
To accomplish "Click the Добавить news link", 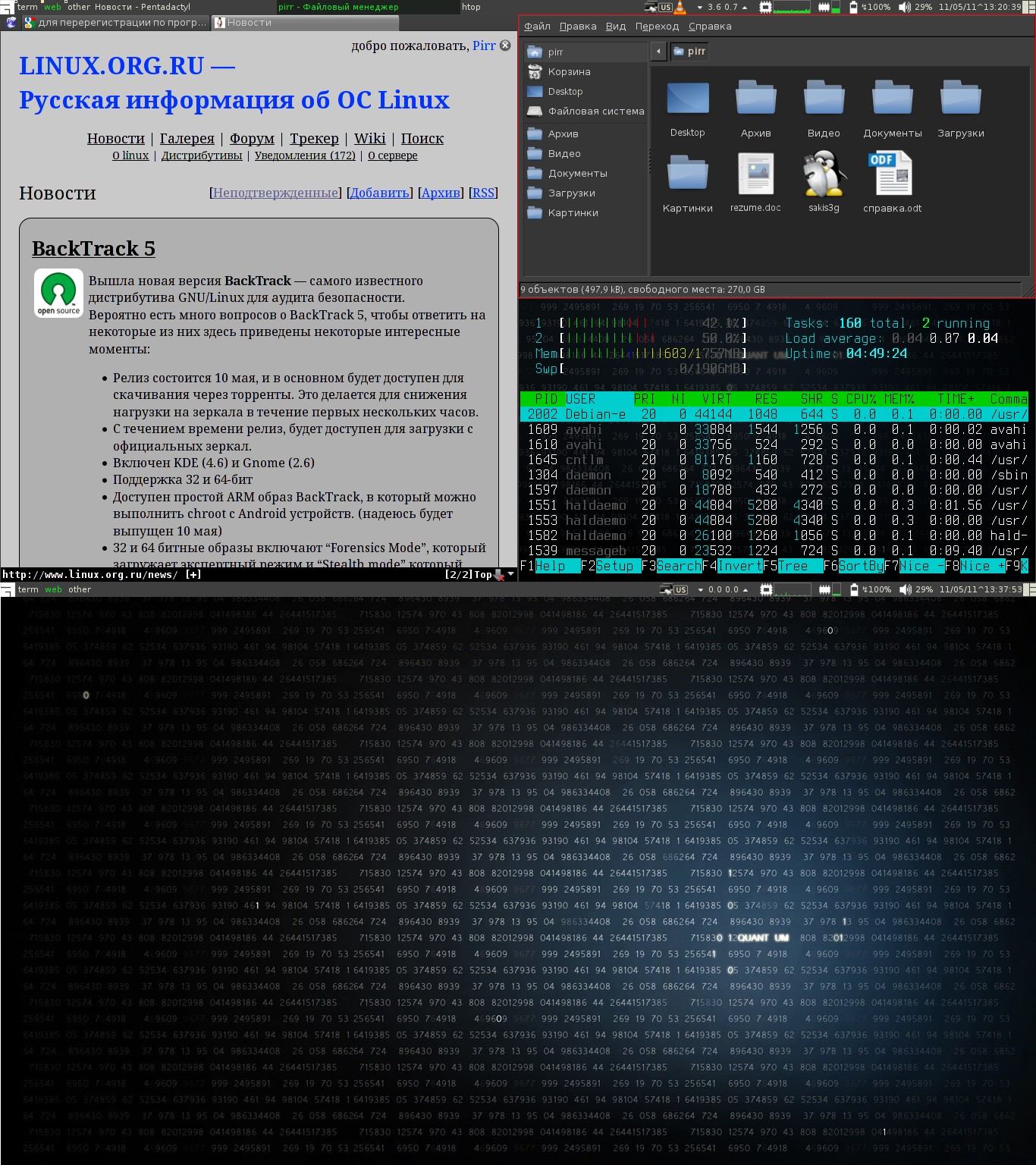I will [x=380, y=193].
